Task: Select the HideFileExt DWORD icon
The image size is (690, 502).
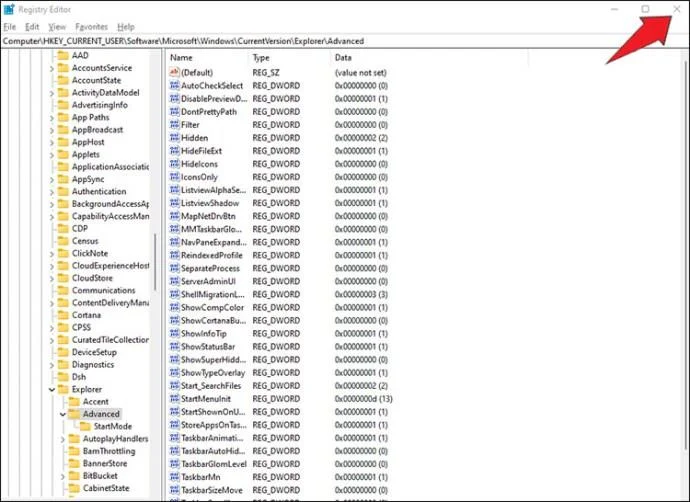Action: point(175,150)
